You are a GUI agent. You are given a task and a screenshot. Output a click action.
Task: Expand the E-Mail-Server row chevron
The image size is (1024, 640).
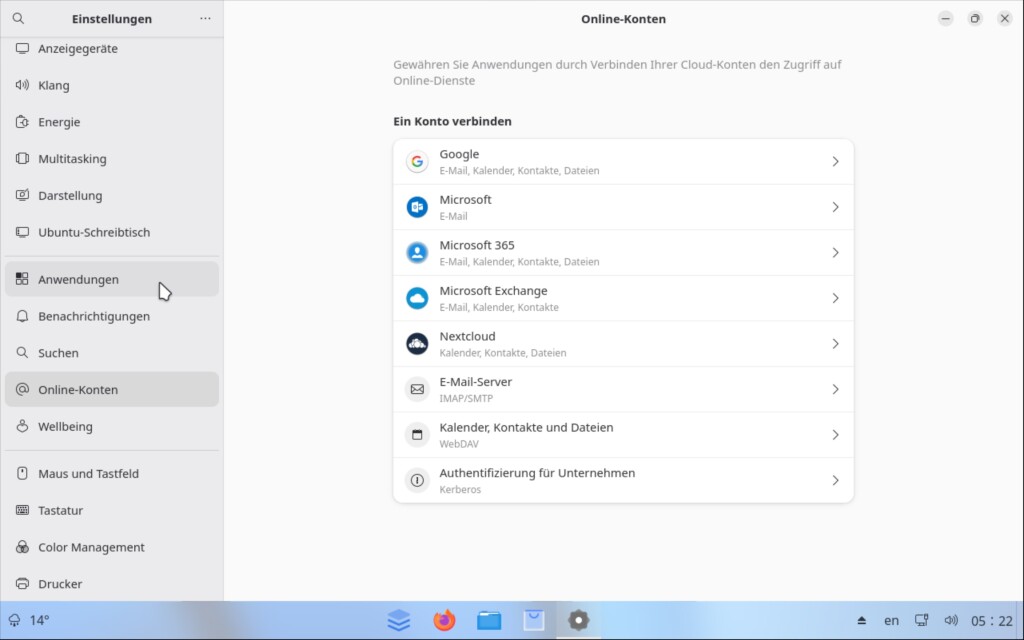(x=835, y=389)
